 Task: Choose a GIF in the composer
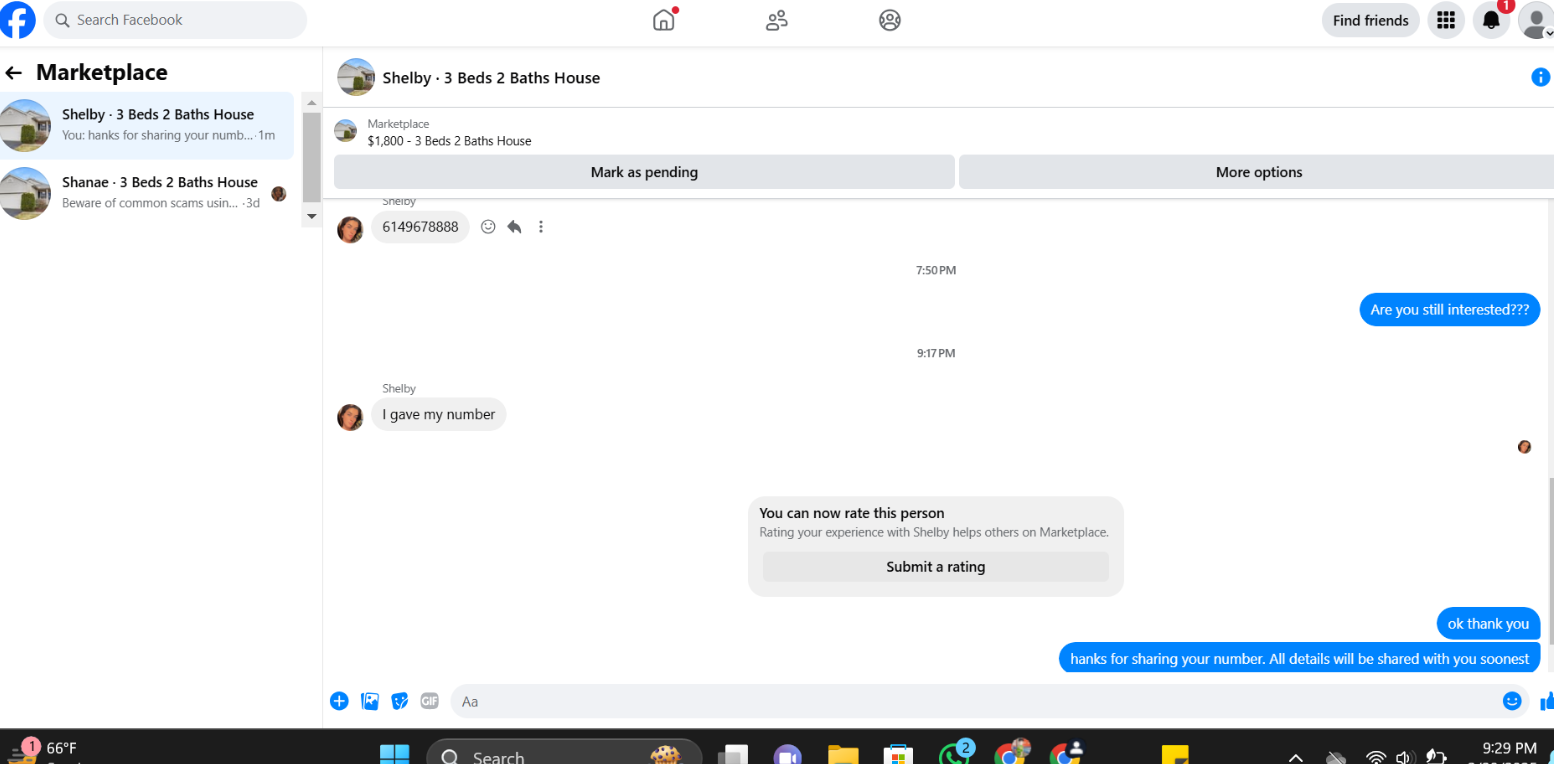click(x=430, y=701)
